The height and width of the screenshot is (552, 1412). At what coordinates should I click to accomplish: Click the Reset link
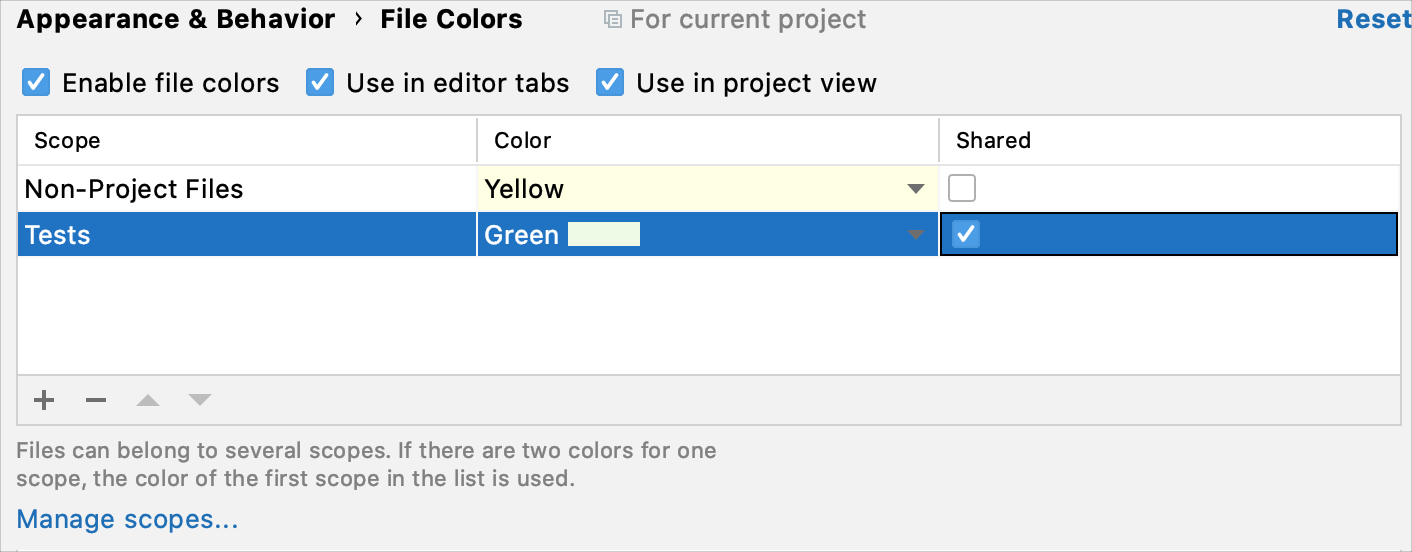tap(1373, 20)
